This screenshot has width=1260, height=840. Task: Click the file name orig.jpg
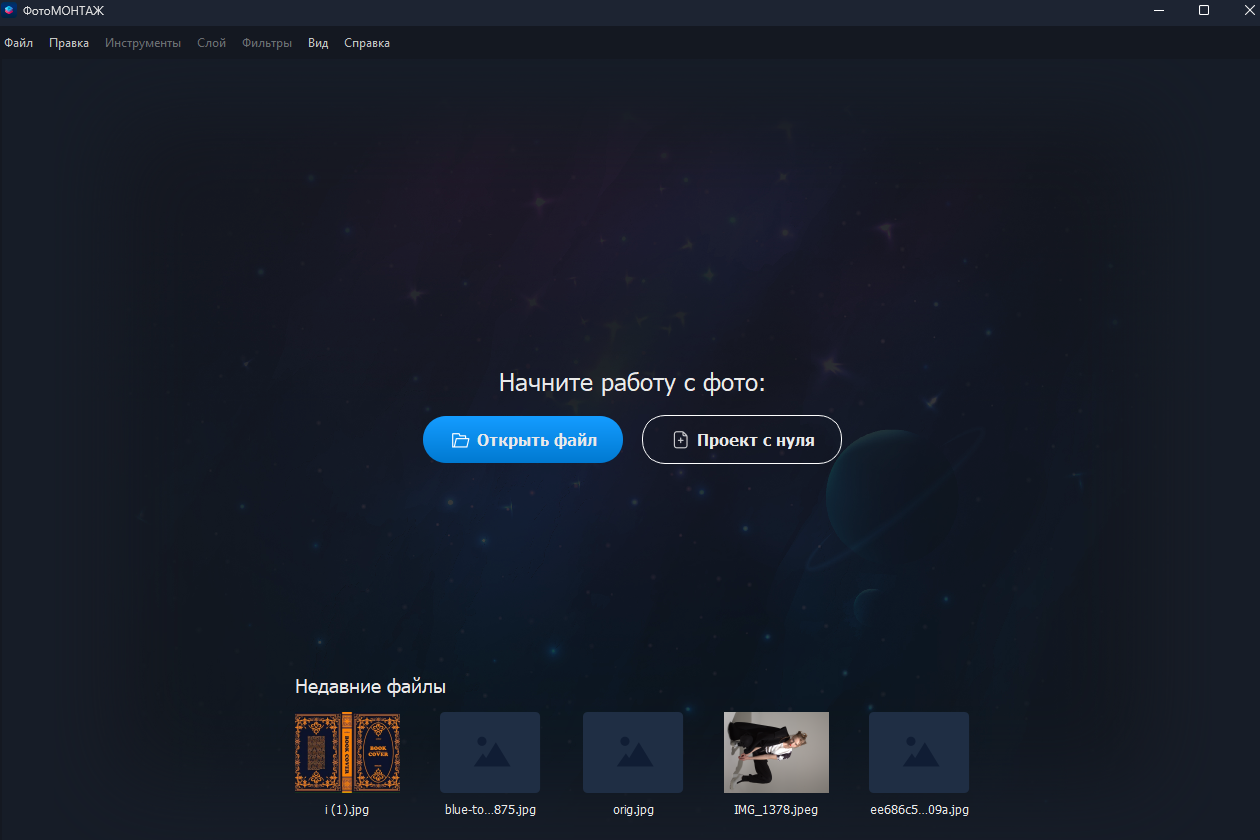coord(633,810)
